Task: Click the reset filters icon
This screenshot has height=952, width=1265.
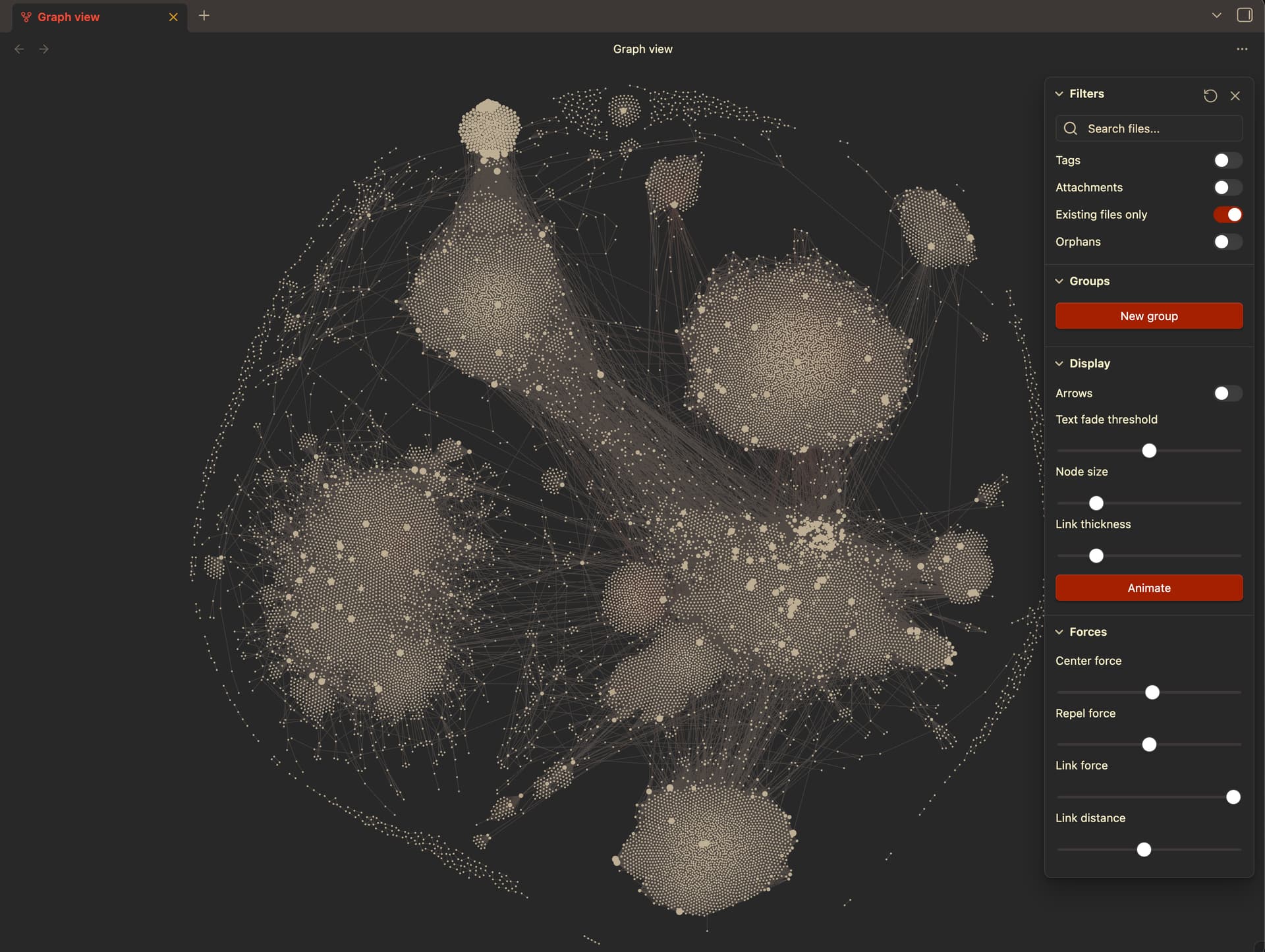Action: (1210, 96)
